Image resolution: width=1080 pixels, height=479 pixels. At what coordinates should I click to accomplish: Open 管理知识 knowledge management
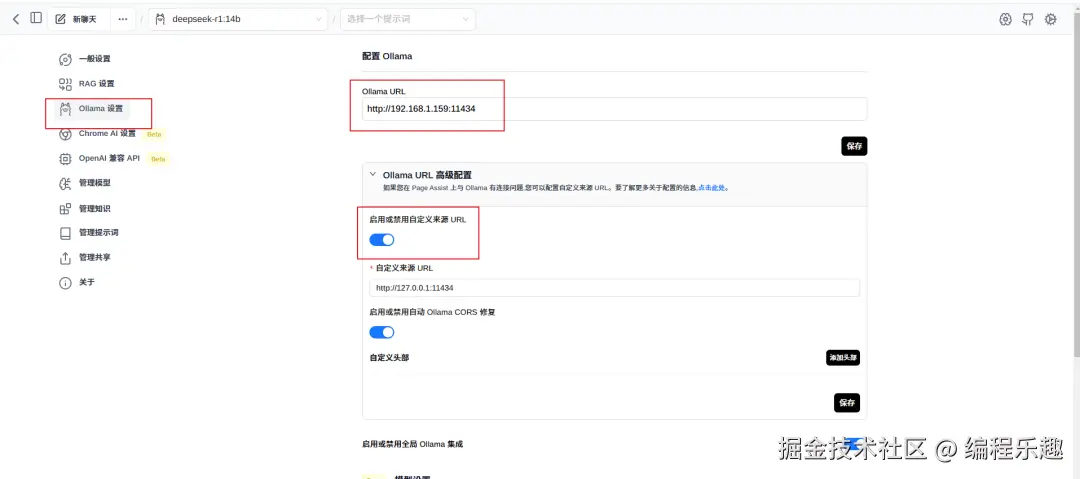pos(85,208)
